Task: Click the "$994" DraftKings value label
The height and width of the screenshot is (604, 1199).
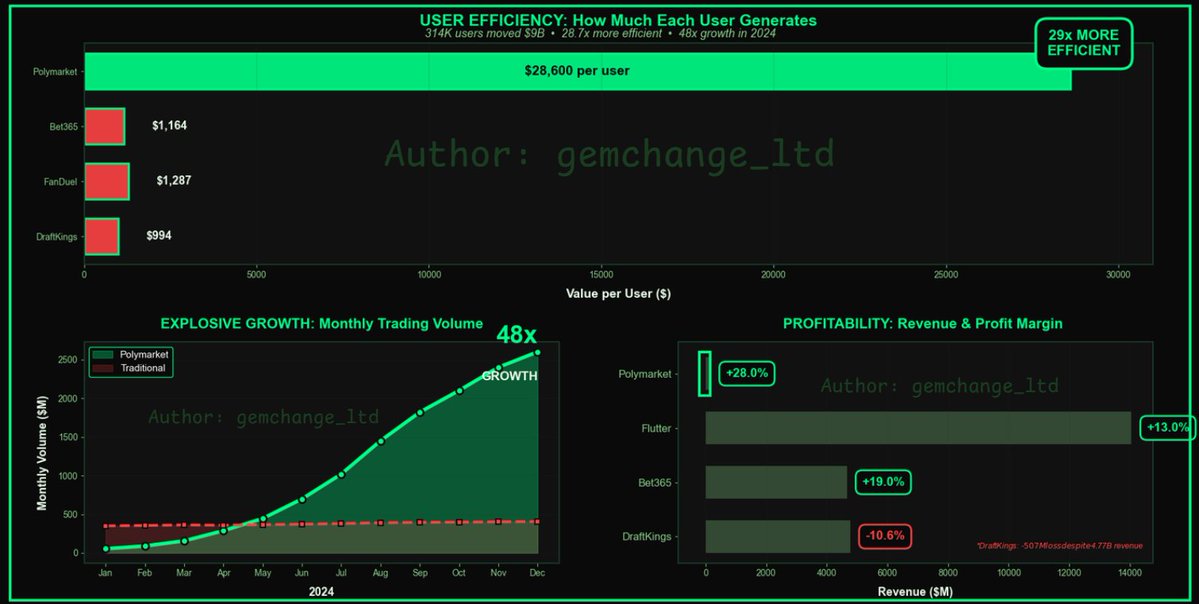Action: tap(159, 235)
